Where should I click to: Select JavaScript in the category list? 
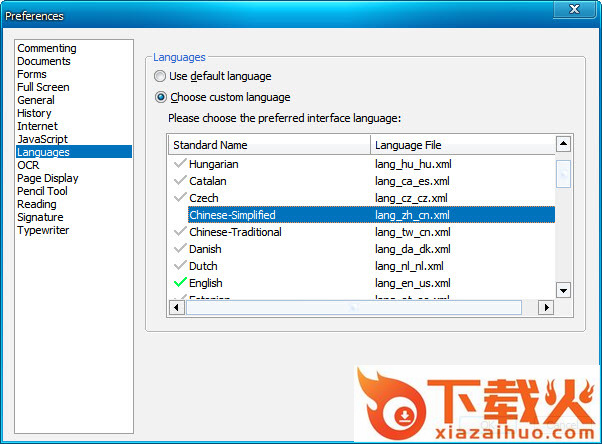(x=42, y=139)
